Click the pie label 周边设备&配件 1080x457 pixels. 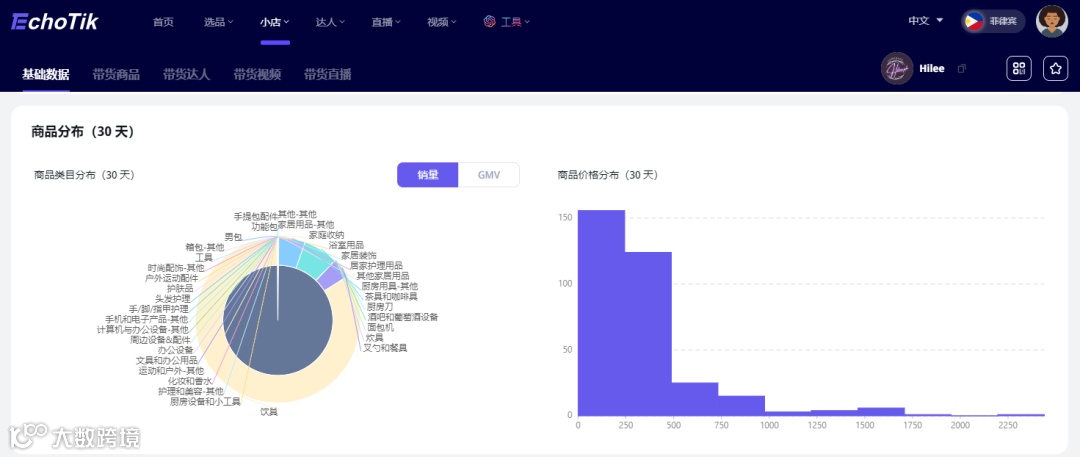(160, 340)
